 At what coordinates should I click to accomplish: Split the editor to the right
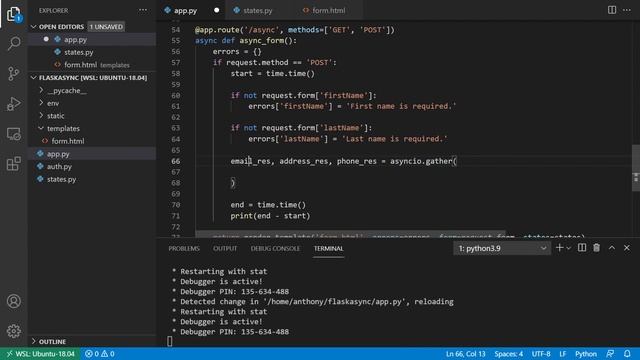[x=612, y=10]
